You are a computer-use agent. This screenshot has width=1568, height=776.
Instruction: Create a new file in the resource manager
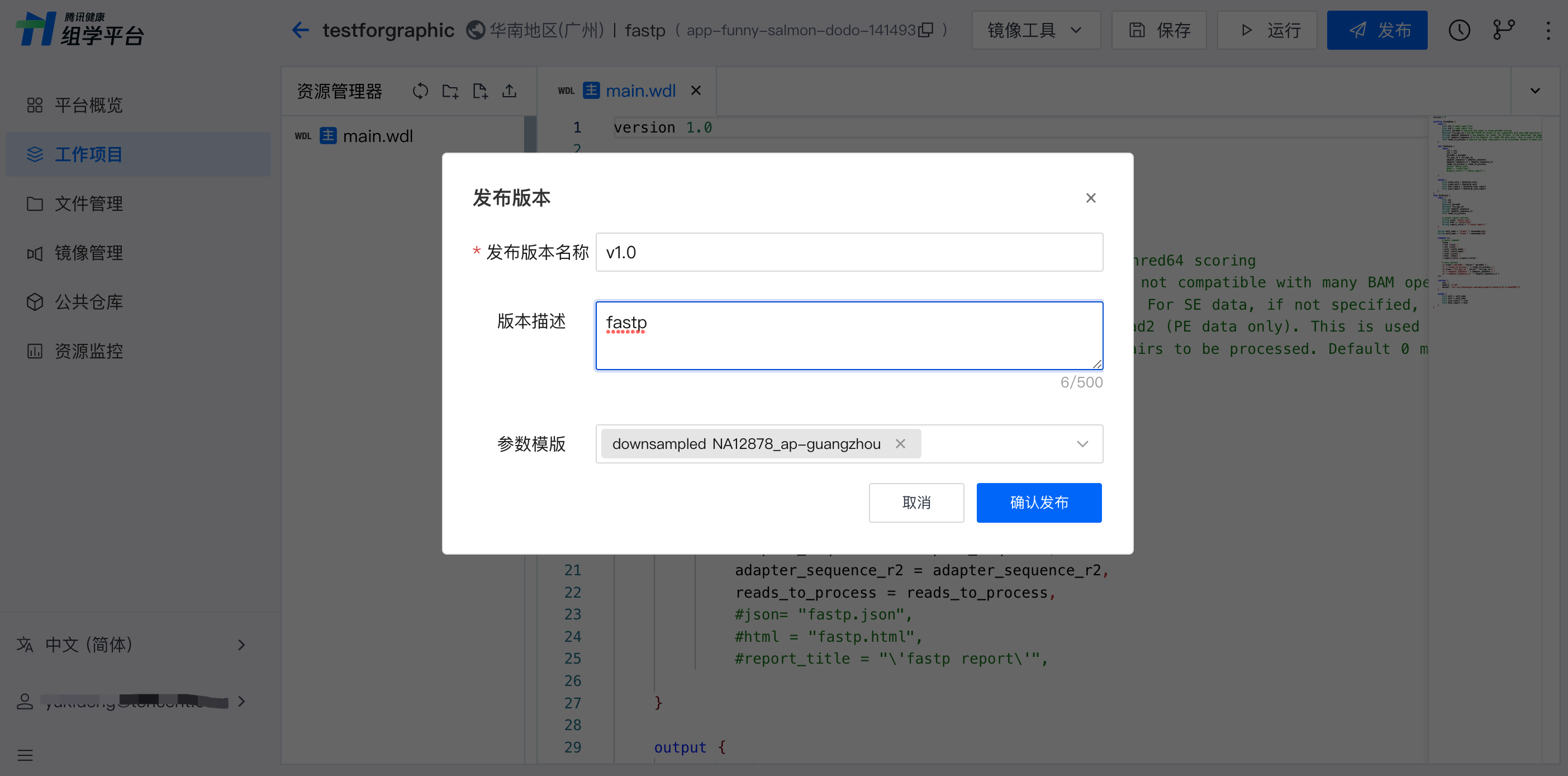coord(479,91)
